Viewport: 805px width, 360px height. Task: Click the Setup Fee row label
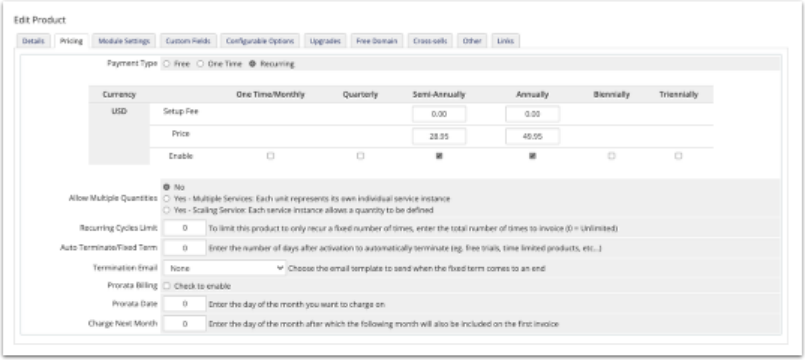(x=181, y=111)
